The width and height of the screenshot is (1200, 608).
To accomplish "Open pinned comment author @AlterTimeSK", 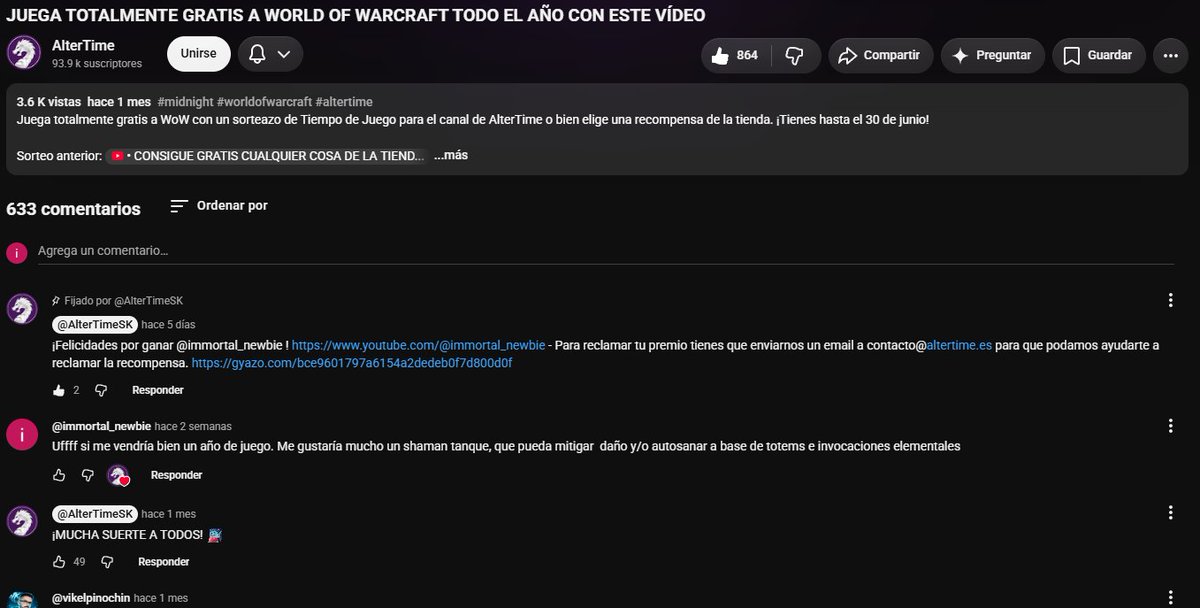I will point(95,325).
